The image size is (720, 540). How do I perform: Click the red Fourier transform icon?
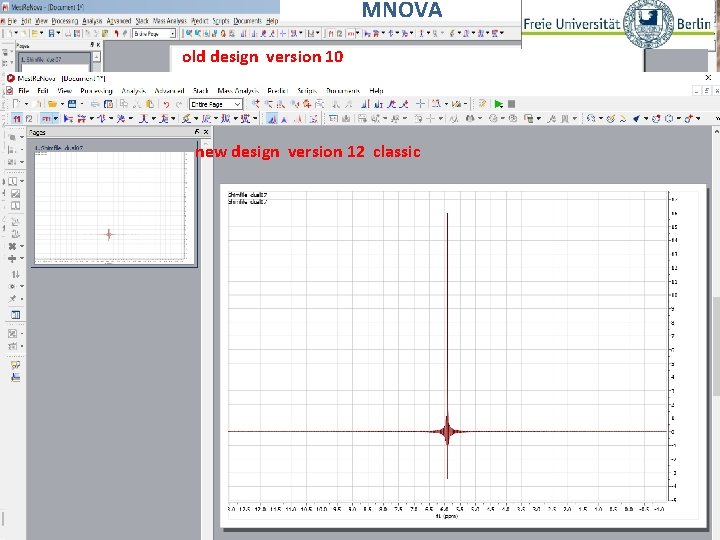pos(82,119)
